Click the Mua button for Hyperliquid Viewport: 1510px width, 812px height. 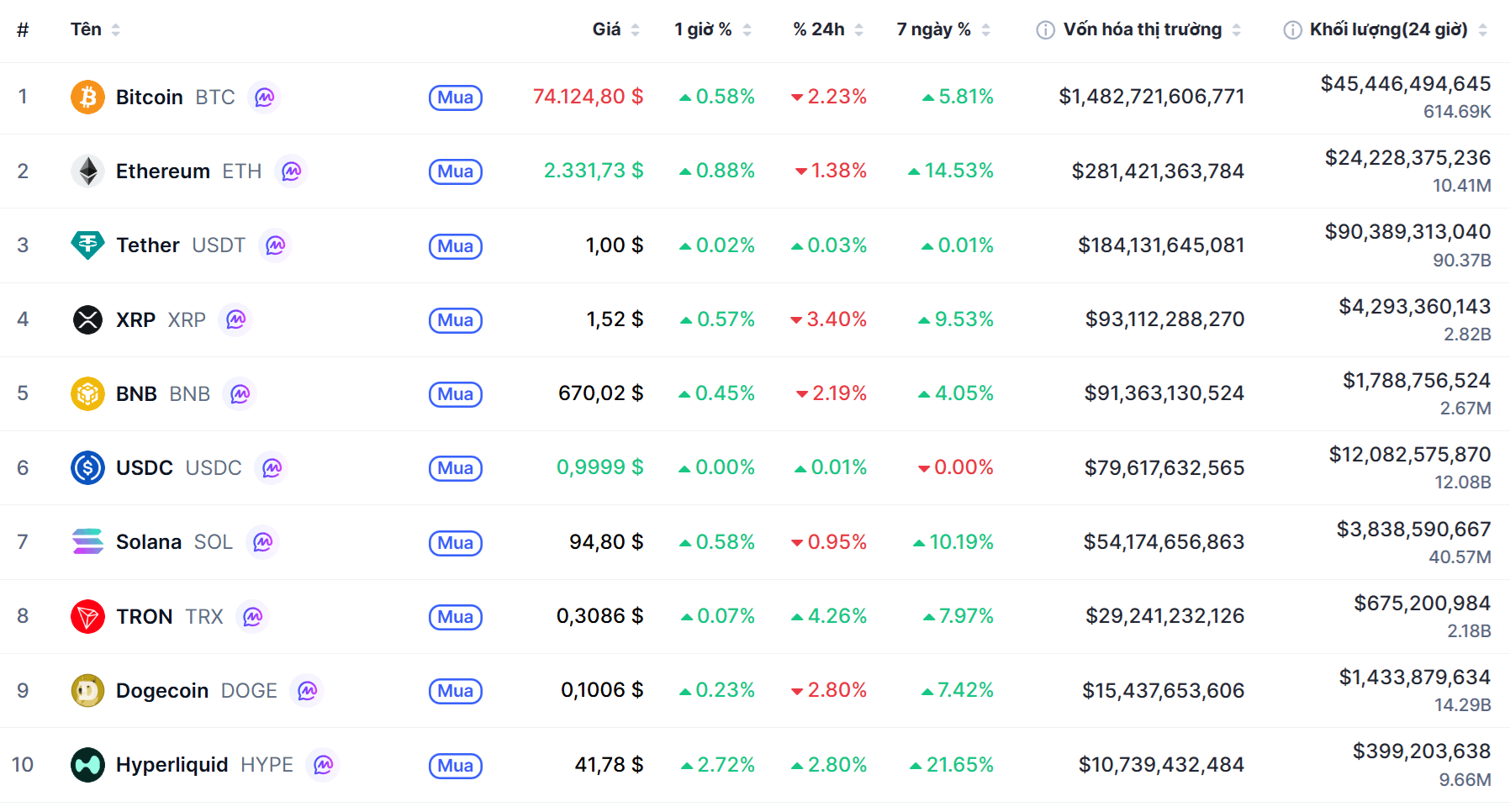click(x=456, y=766)
